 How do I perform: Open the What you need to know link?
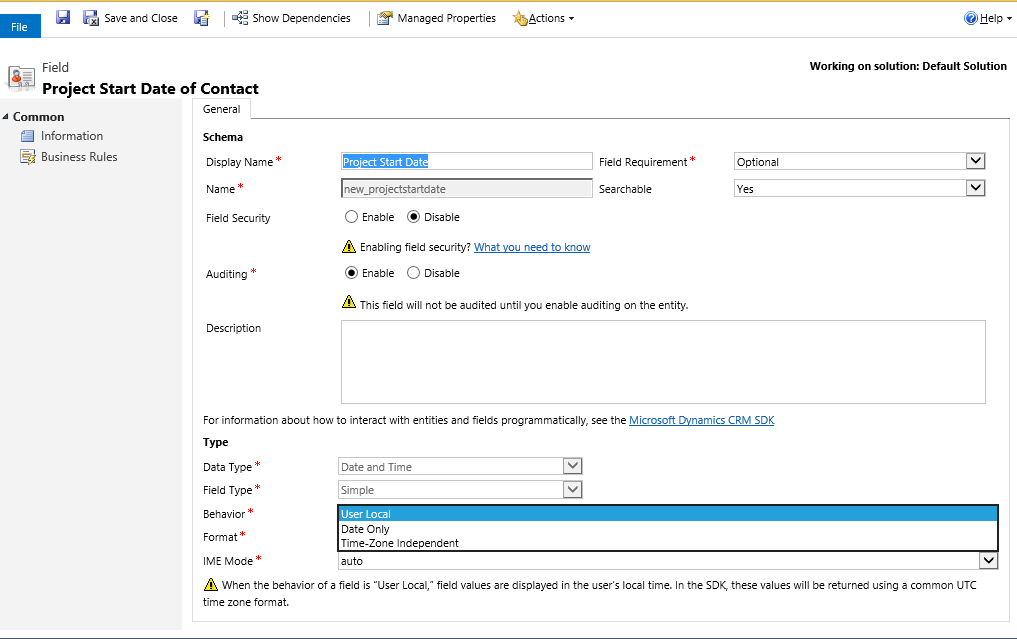coord(532,247)
